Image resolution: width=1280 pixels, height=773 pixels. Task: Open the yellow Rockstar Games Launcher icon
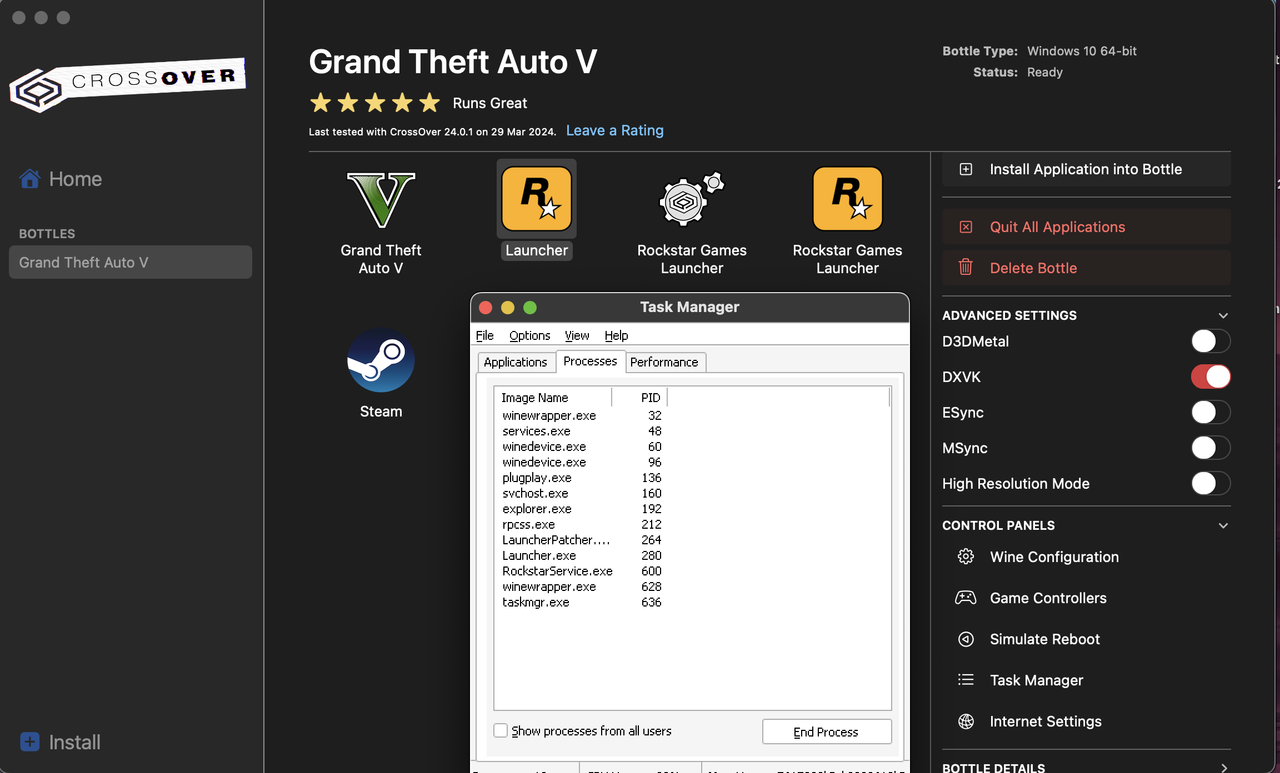tap(848, 199)
